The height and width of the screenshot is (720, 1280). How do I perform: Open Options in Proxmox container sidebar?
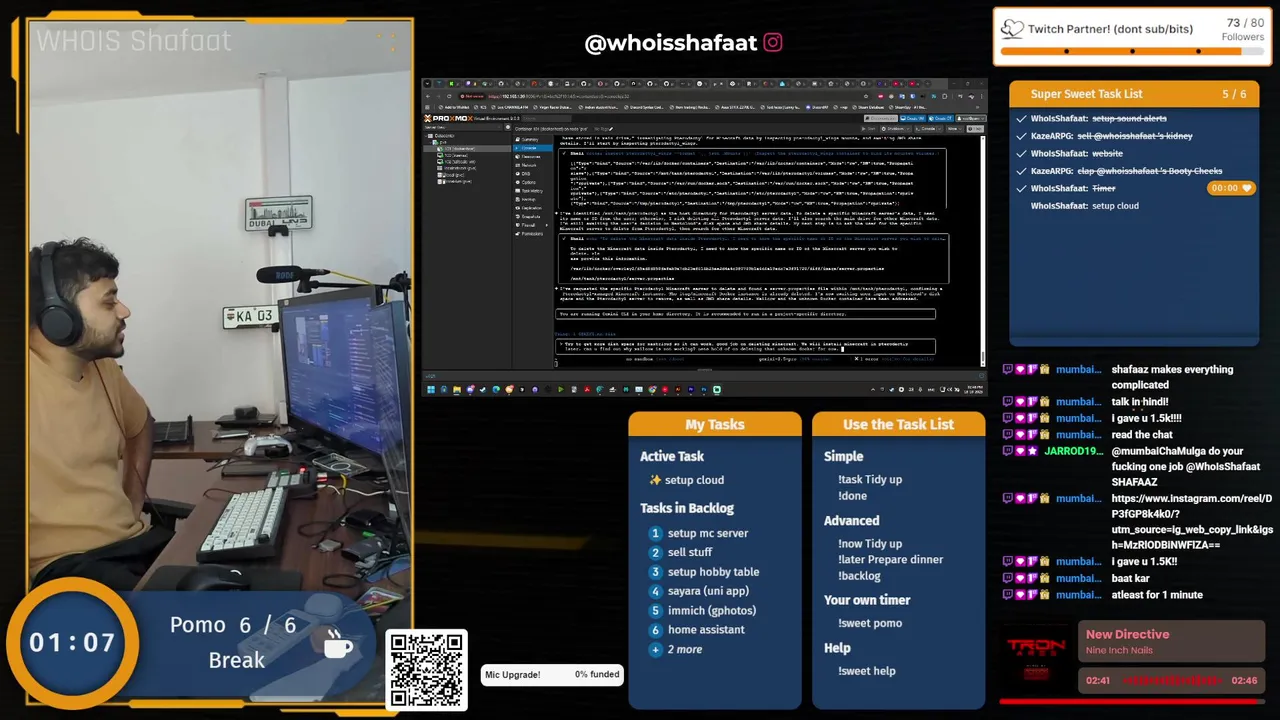tap(532, 182)
